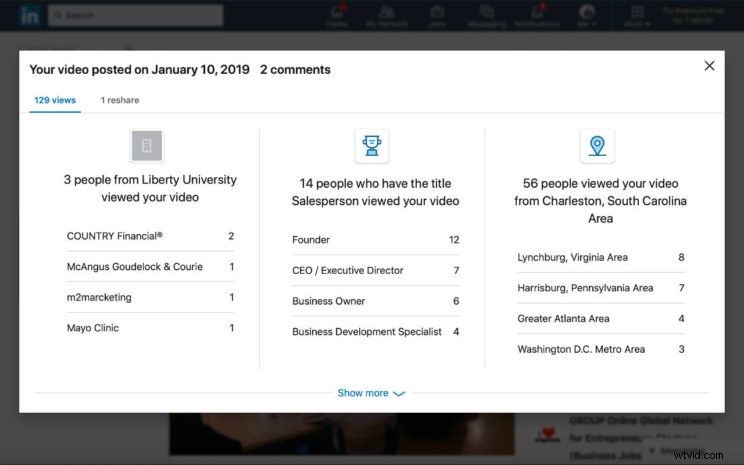Click the Salesperson viewers headline
The image size is (744, 465).
[x=375, y=192]
